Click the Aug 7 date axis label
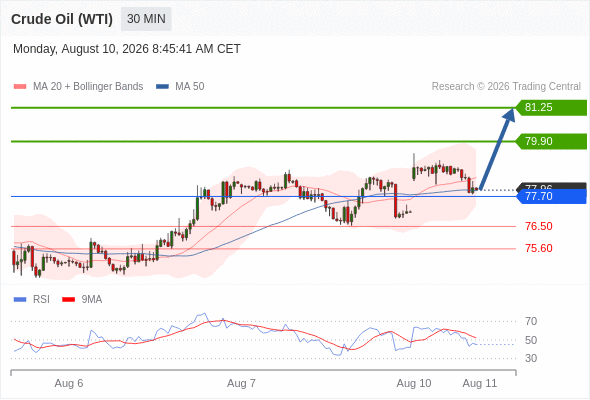 [241, 383]
